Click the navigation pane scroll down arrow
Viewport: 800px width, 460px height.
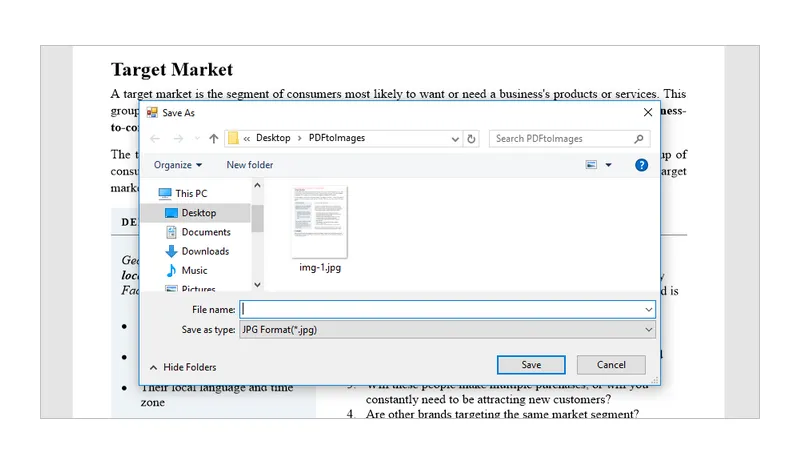tap(258, 285)
